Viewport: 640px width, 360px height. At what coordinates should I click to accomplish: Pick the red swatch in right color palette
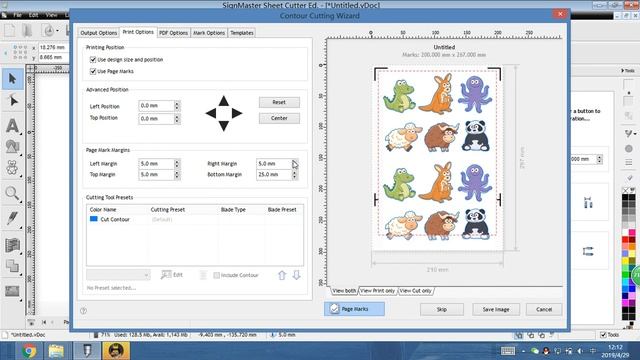pyautogui.click(x=625, y=240)
